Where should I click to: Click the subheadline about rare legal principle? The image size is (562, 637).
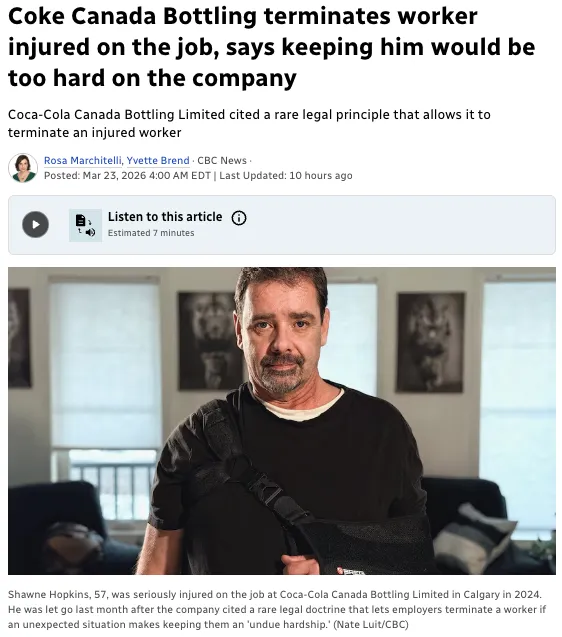coord(249,124)
